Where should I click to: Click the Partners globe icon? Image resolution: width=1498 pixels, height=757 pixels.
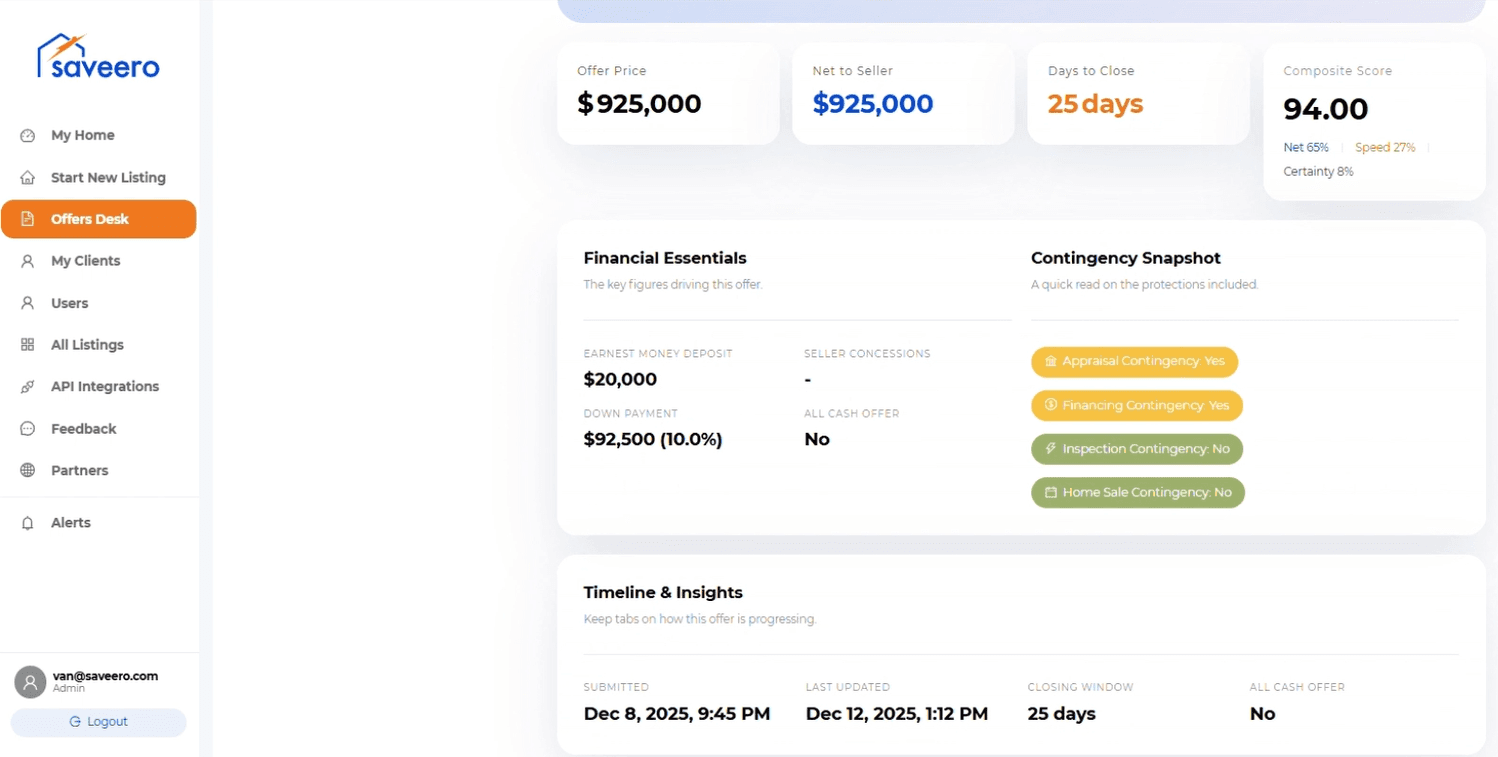27,470
